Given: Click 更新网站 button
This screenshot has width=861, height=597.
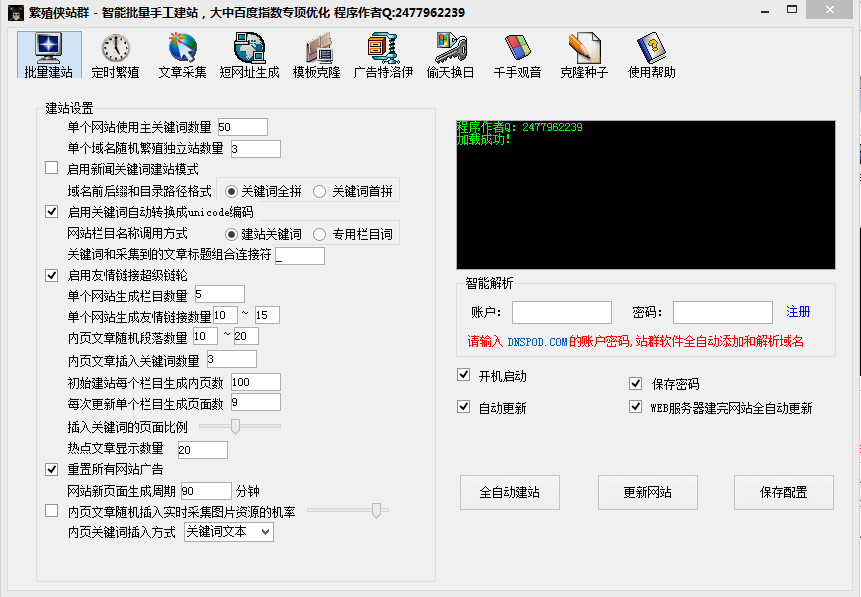Looking at the screenshot, I should click(647, 492).
